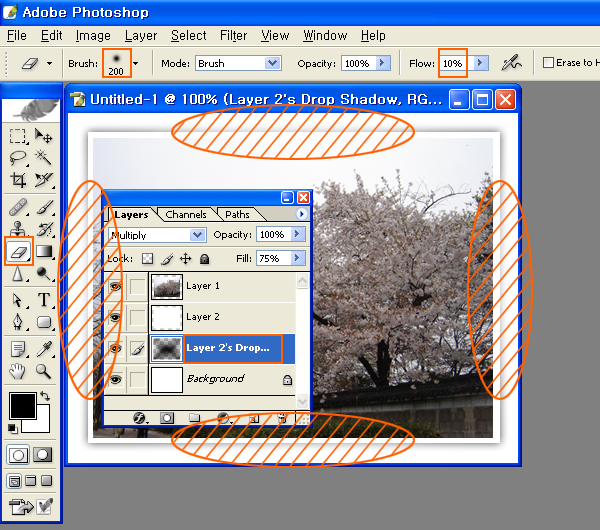Viewport: 600px width, 530px height.
Task: Open the Layers palette Opacity arrow
Action: pos(297,234)
